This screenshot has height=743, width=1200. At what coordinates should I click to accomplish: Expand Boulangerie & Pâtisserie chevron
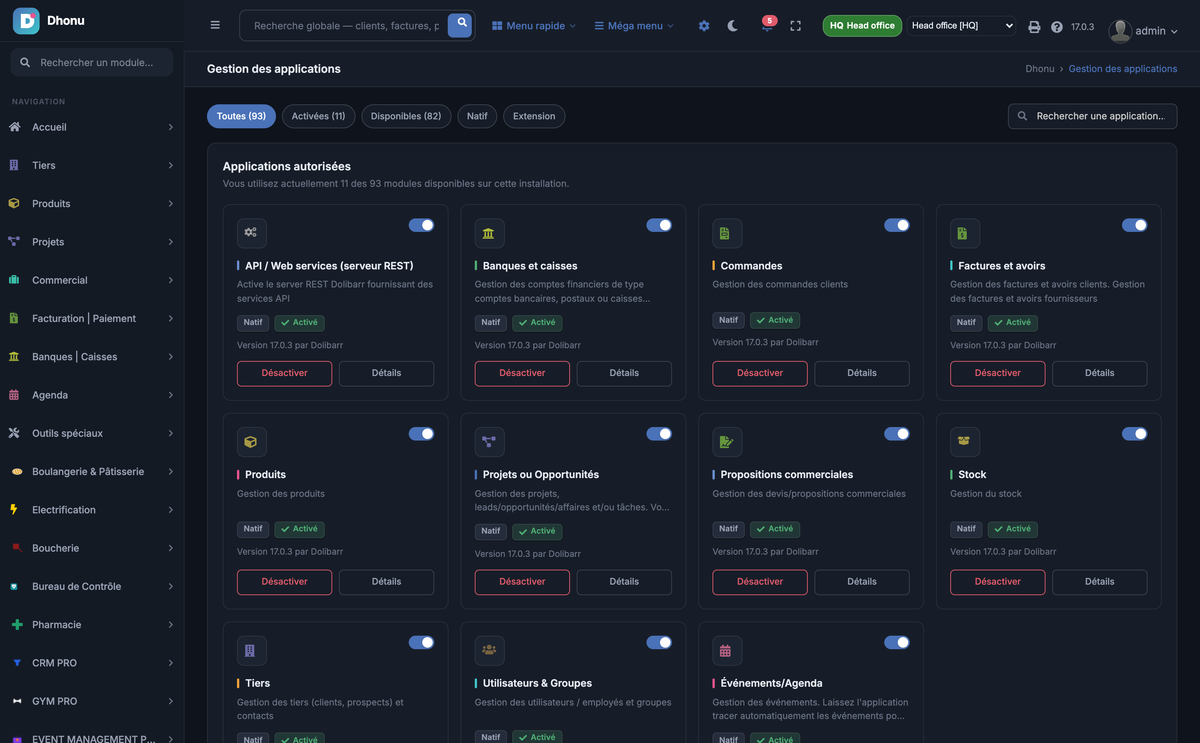(170, 471)
